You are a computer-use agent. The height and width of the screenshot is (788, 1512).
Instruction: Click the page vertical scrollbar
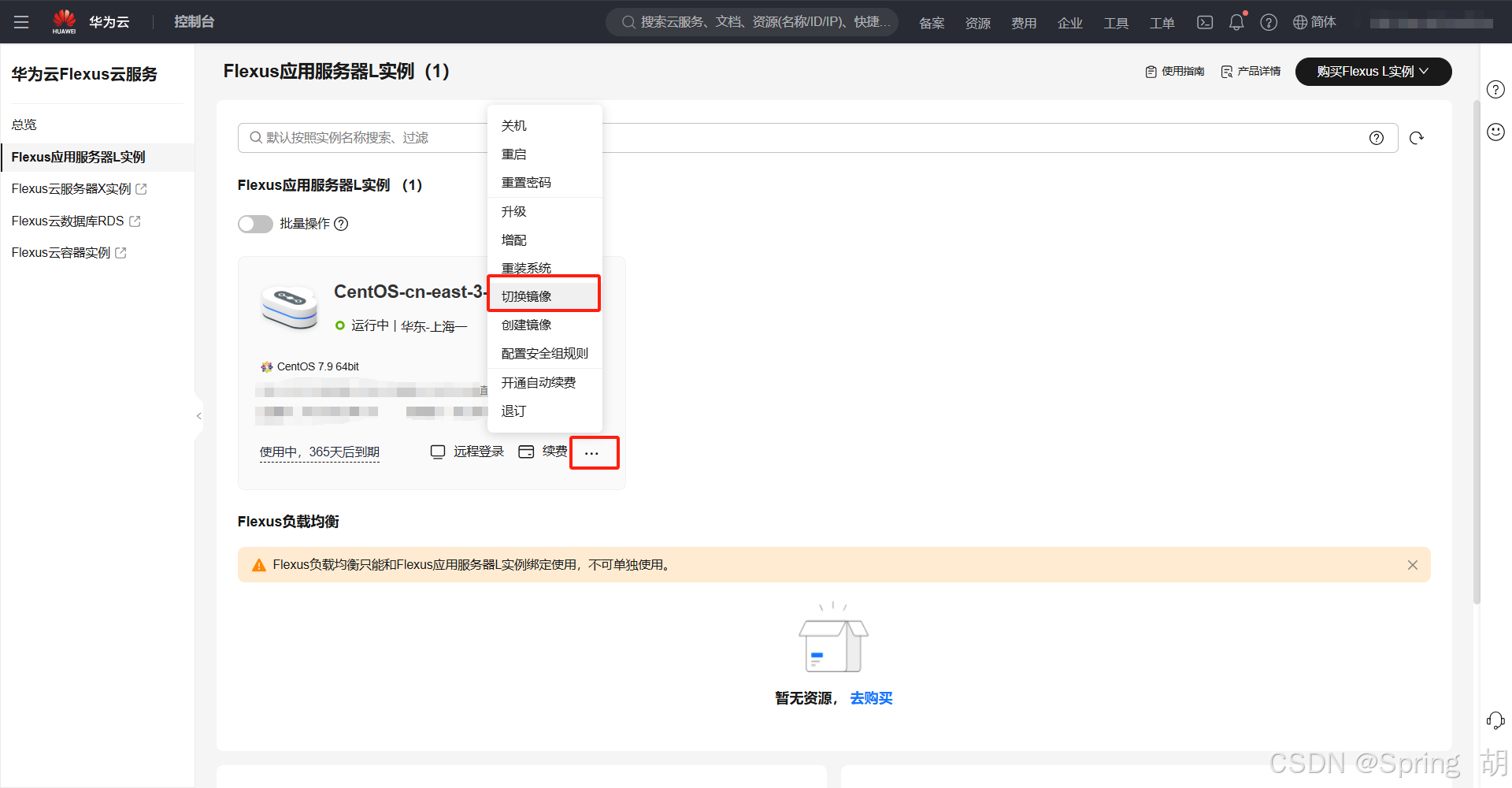point(1477,352)
